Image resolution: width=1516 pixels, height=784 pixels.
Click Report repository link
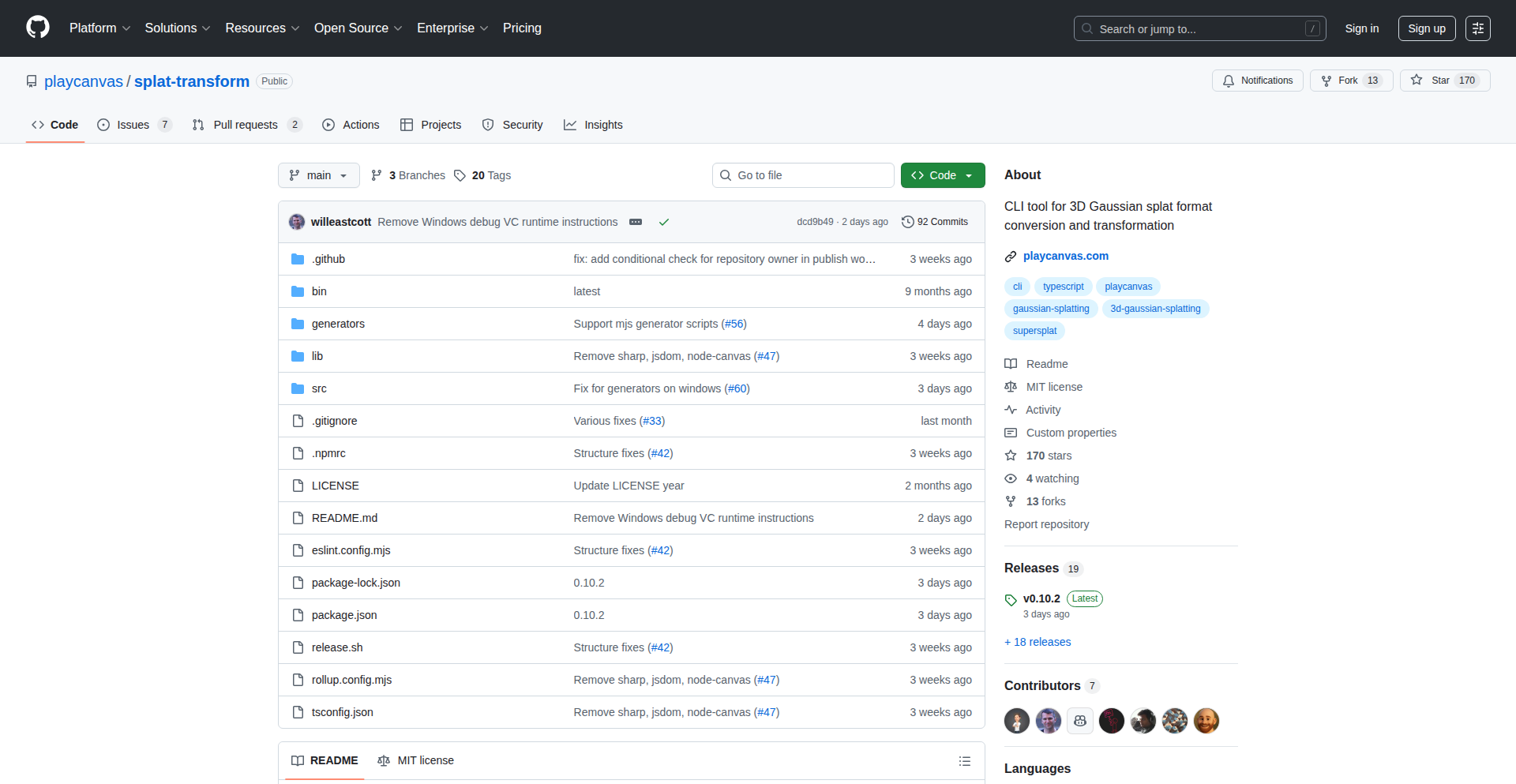(1046, 524)
